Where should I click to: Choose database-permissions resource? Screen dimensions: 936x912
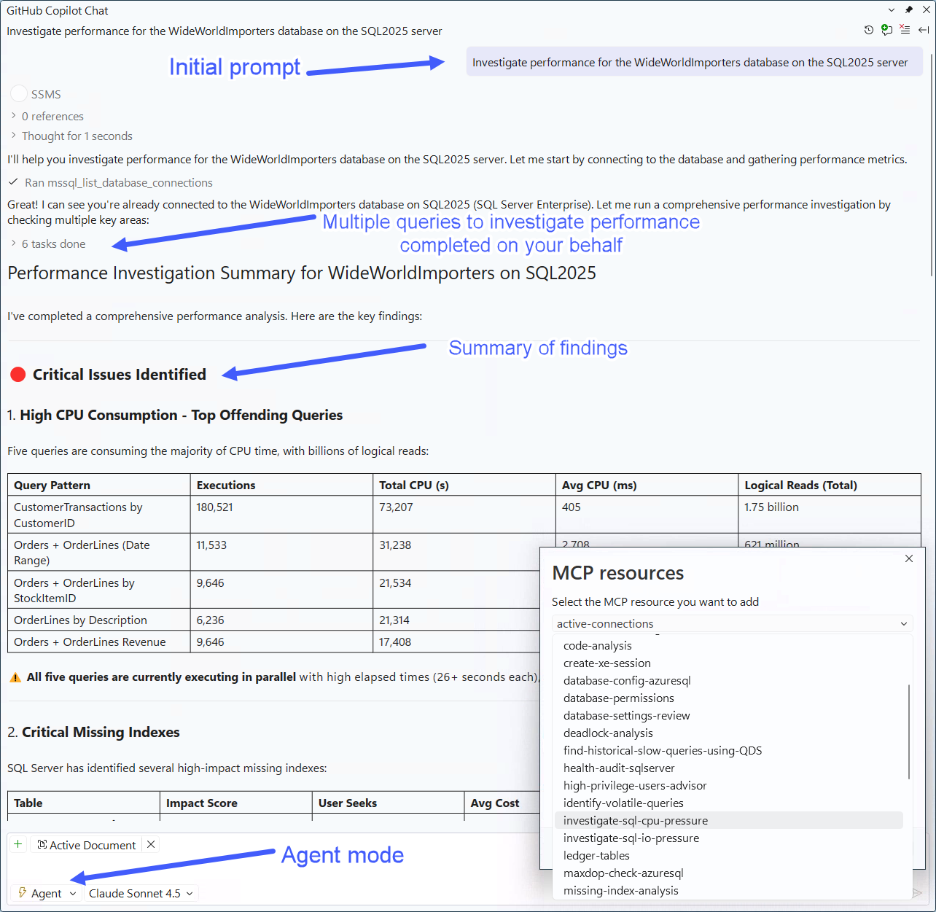point(618,698)
